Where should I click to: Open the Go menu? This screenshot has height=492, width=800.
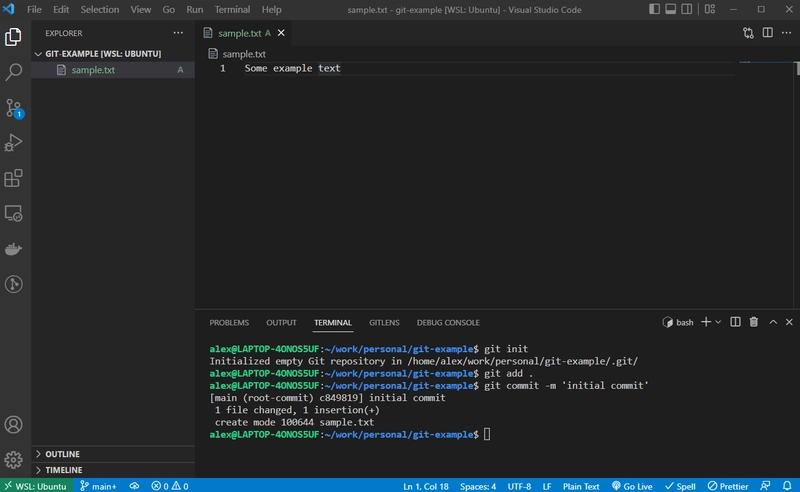(168, 9)
